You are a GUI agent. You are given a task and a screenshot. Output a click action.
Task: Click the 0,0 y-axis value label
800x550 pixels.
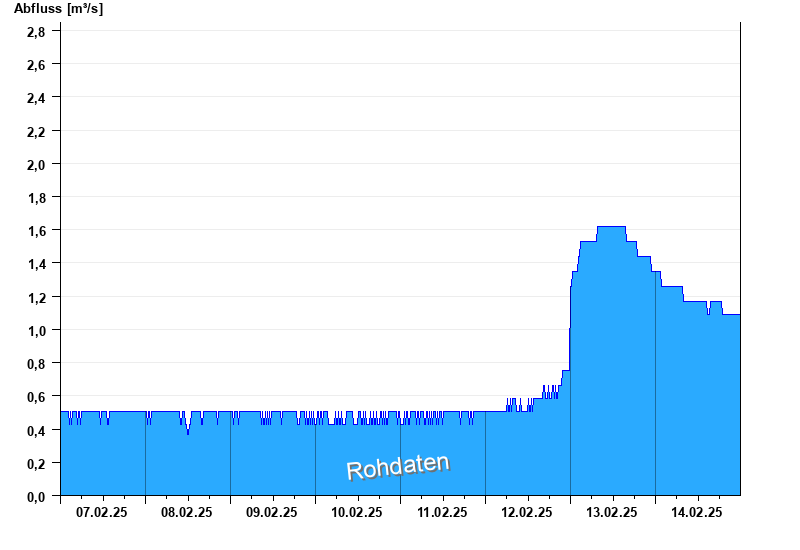click(36, 496)
